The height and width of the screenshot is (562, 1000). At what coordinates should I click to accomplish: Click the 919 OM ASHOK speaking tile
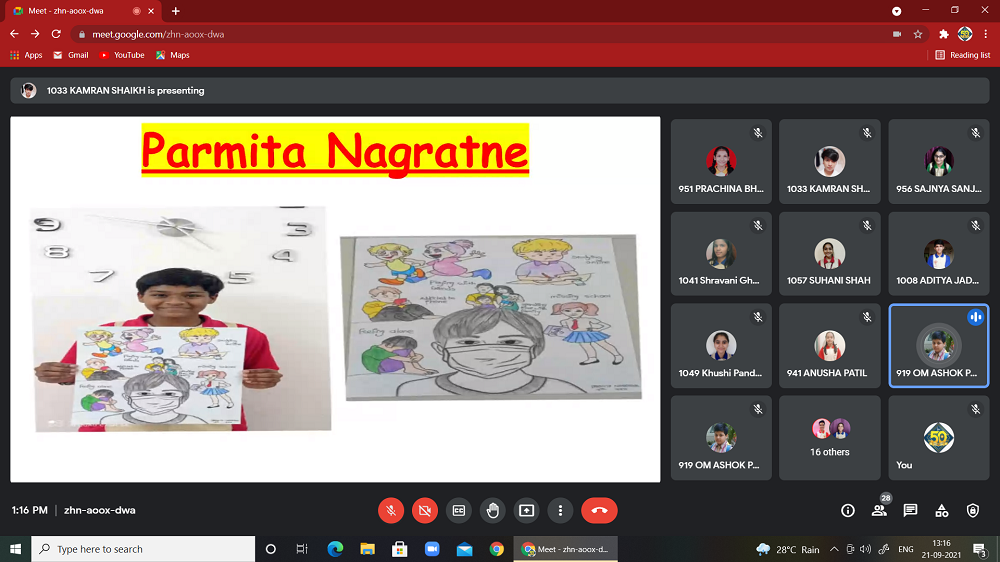pos(938,346)
